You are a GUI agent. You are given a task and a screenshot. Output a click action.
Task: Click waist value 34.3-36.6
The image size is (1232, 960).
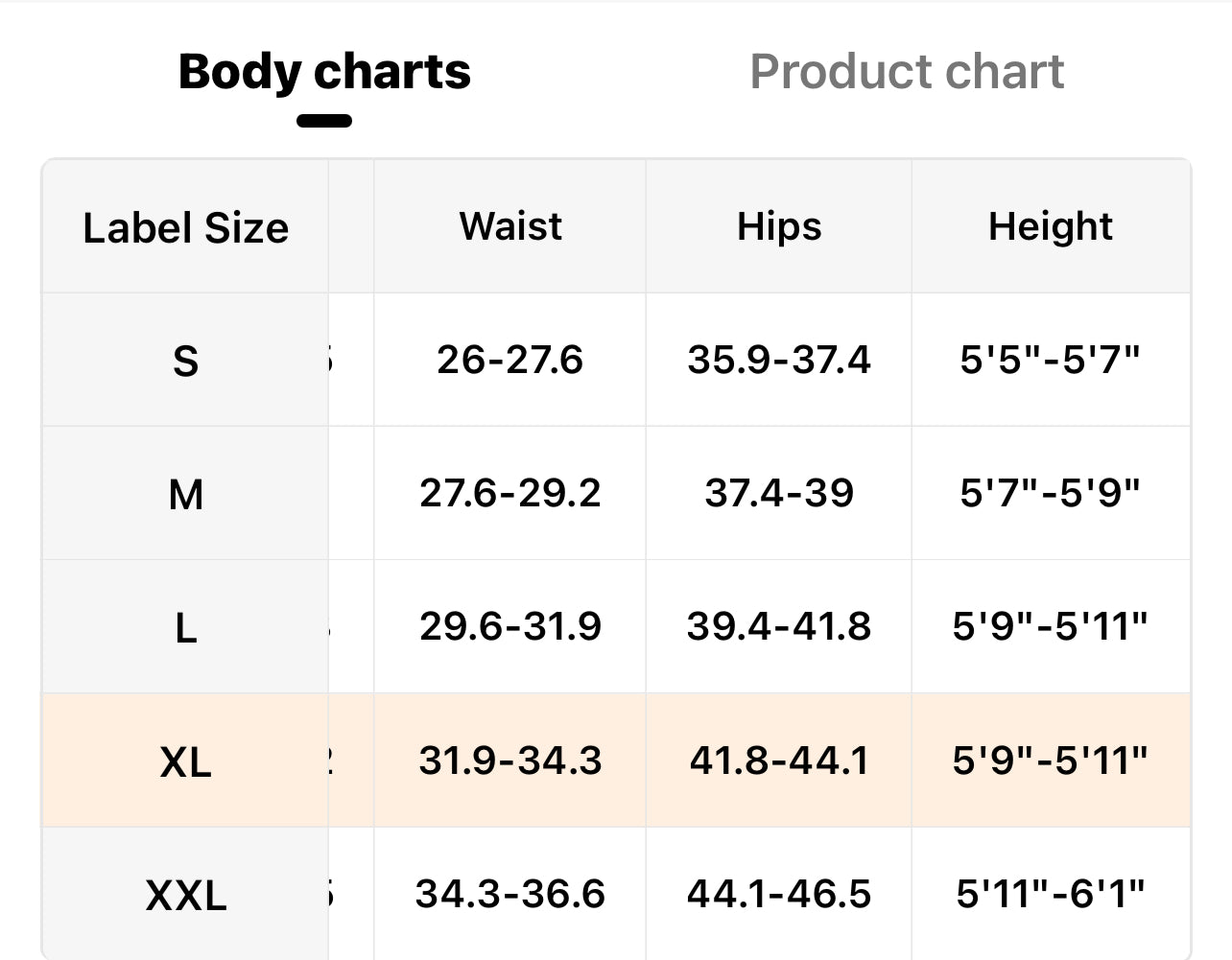click(509, 894)
